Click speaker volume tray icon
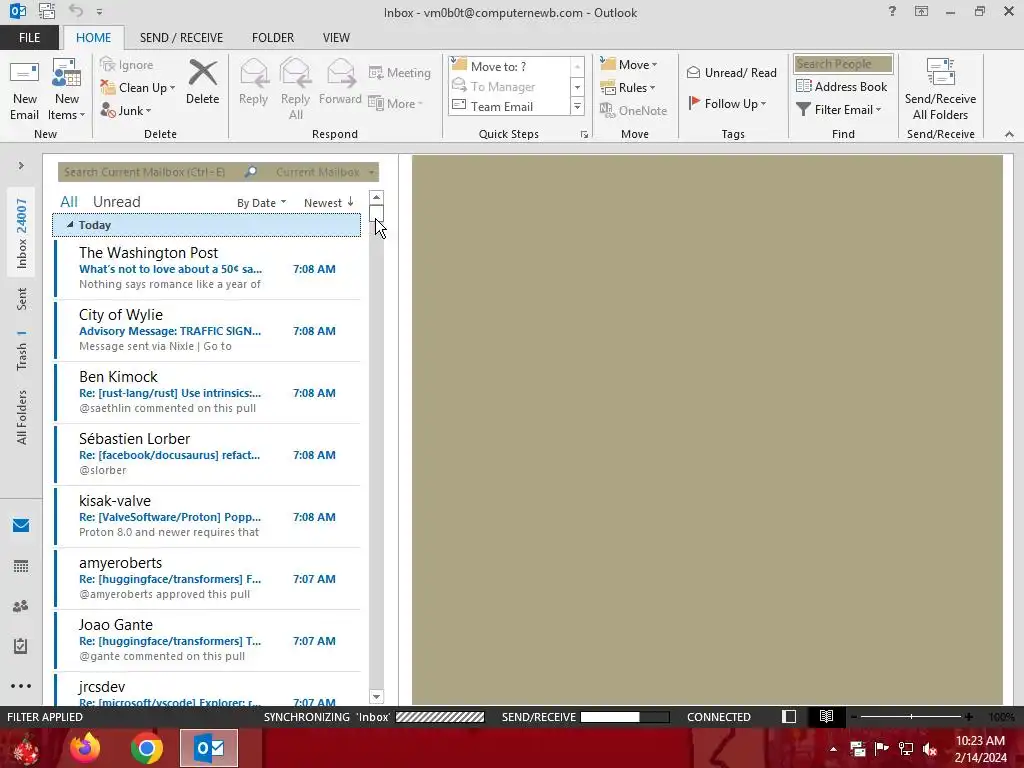Viewport: 1024px width, 768px height. click(930, 748)
